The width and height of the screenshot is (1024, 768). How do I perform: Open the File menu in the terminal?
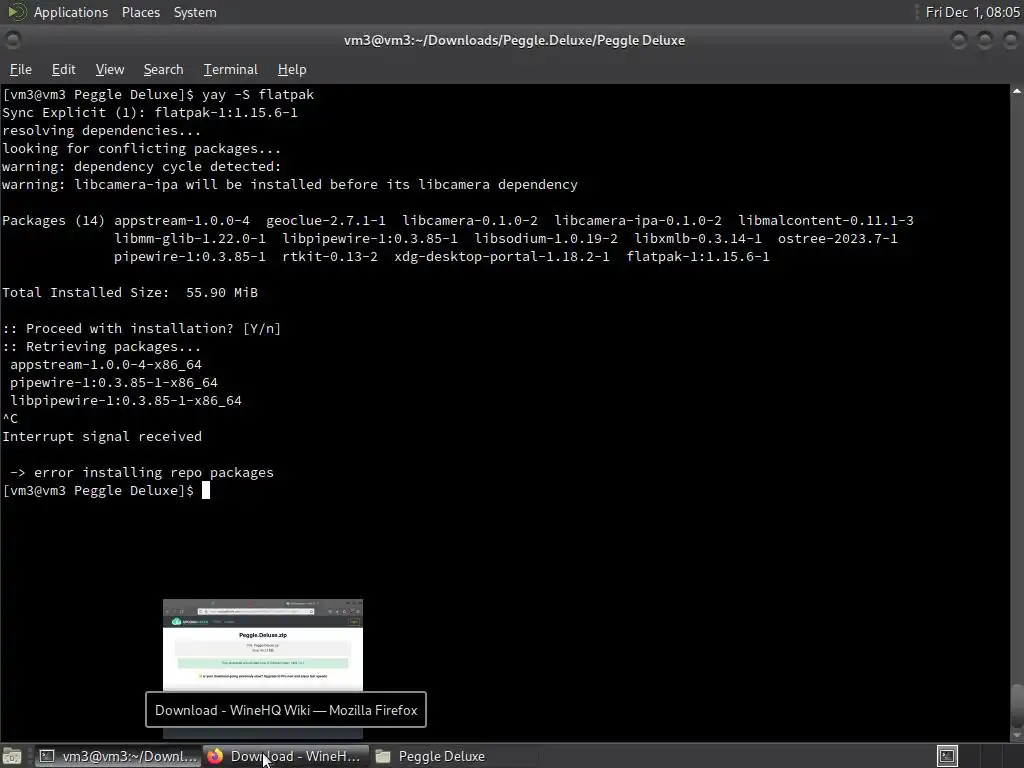tap(20, 69)
